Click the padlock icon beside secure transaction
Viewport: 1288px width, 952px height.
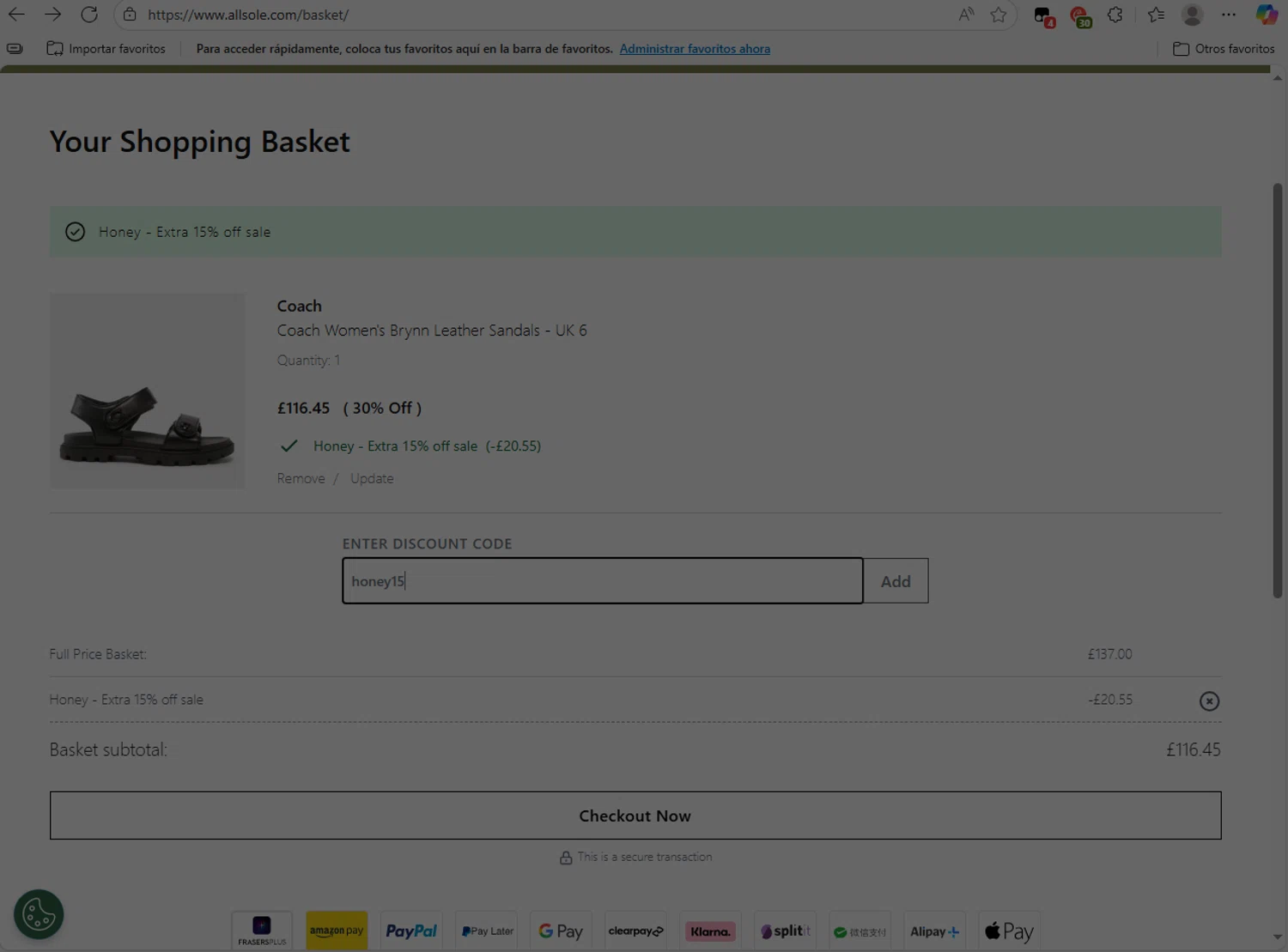pos(566,858)
